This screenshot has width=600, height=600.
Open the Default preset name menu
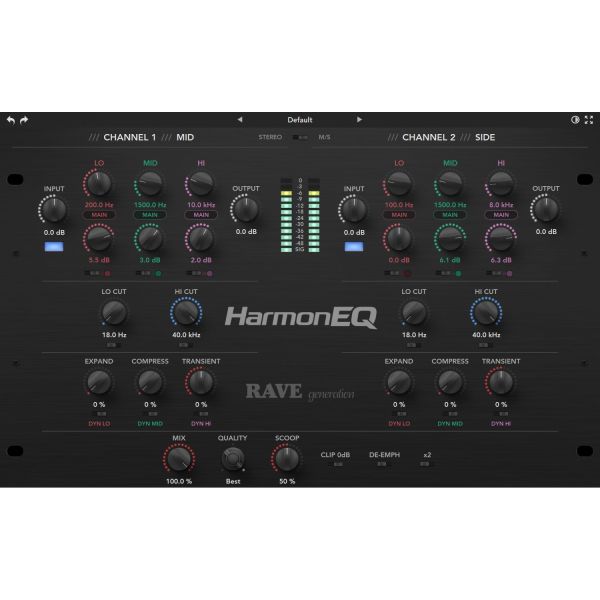(x=300, y=120)
